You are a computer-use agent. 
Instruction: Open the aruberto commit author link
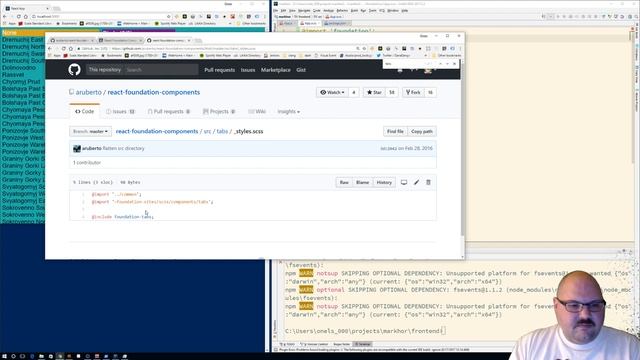pos(91,149)
